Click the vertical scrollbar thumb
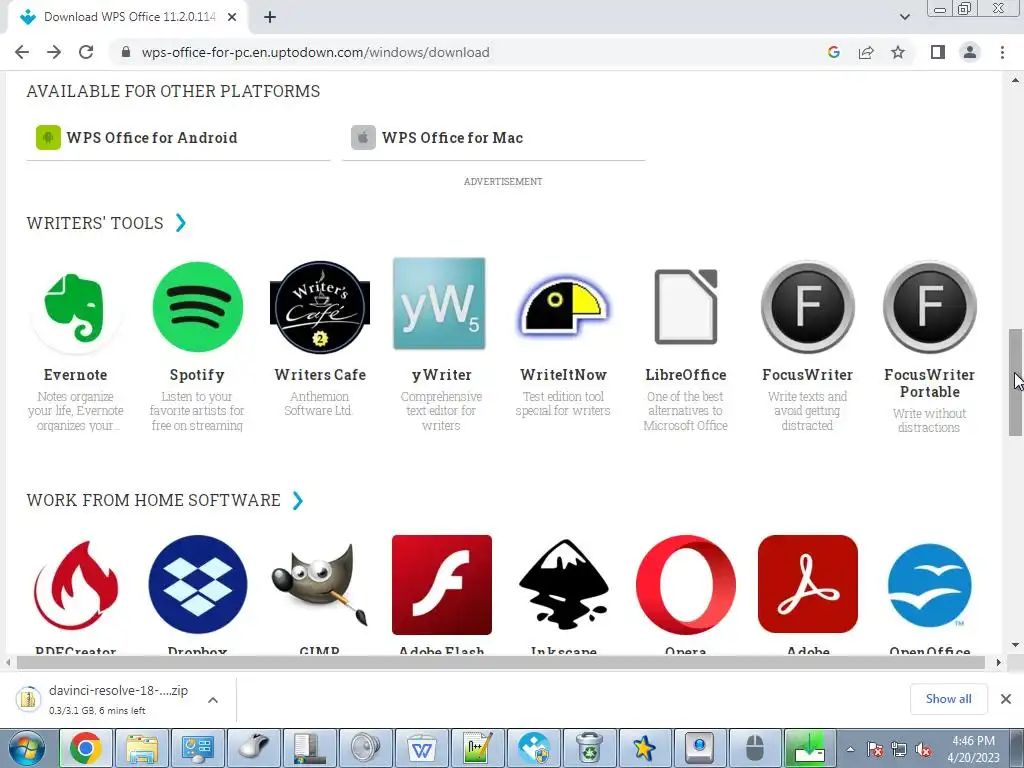The height and width of the screenshot is (768, 1024). click(x=1014, y=382)
